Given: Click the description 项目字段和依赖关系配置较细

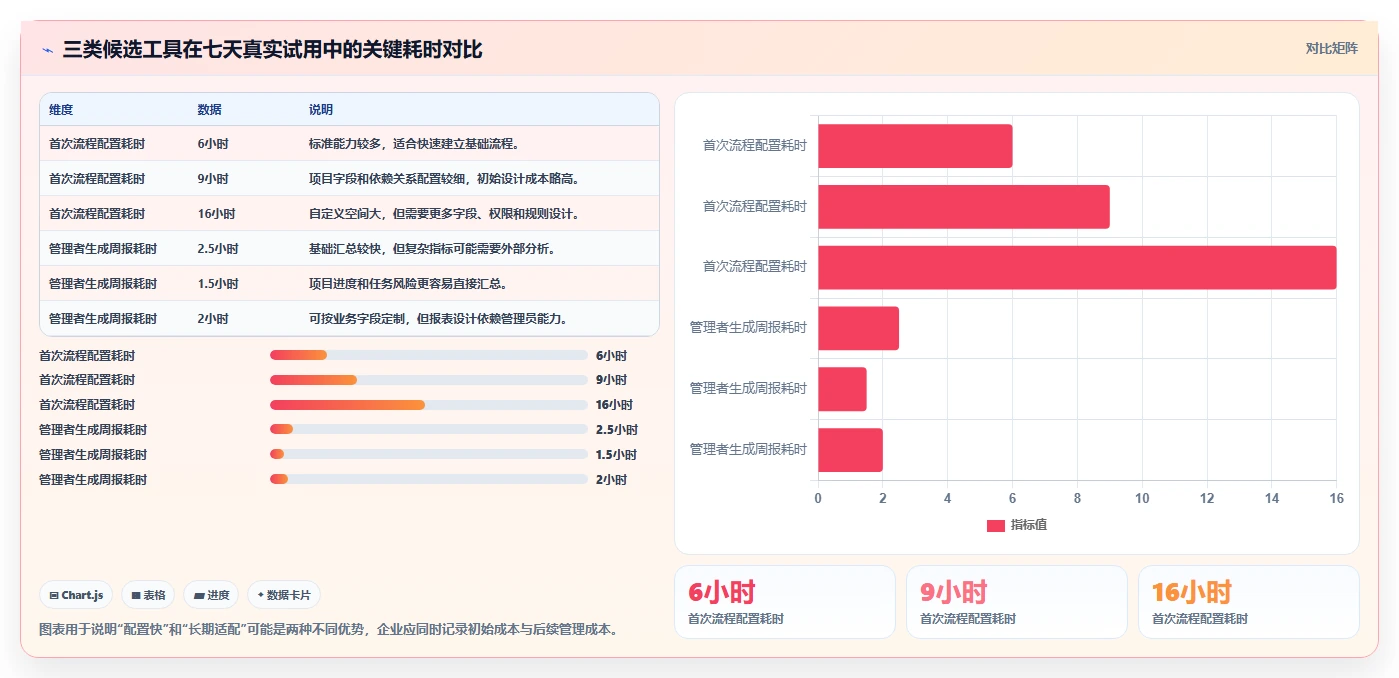Looking at the screenshot, I should pos(445,179).
